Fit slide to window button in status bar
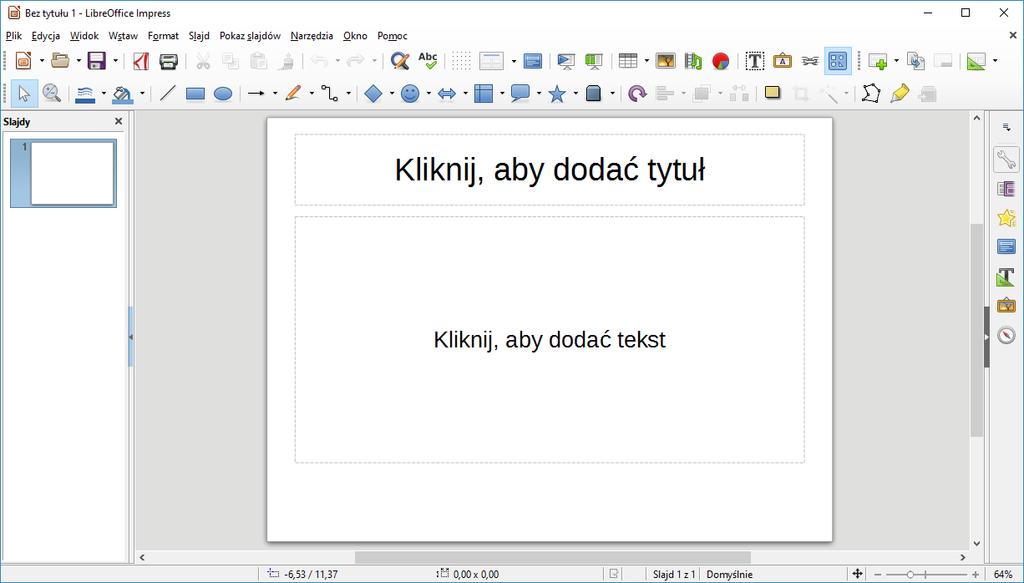 coord(857,574)
